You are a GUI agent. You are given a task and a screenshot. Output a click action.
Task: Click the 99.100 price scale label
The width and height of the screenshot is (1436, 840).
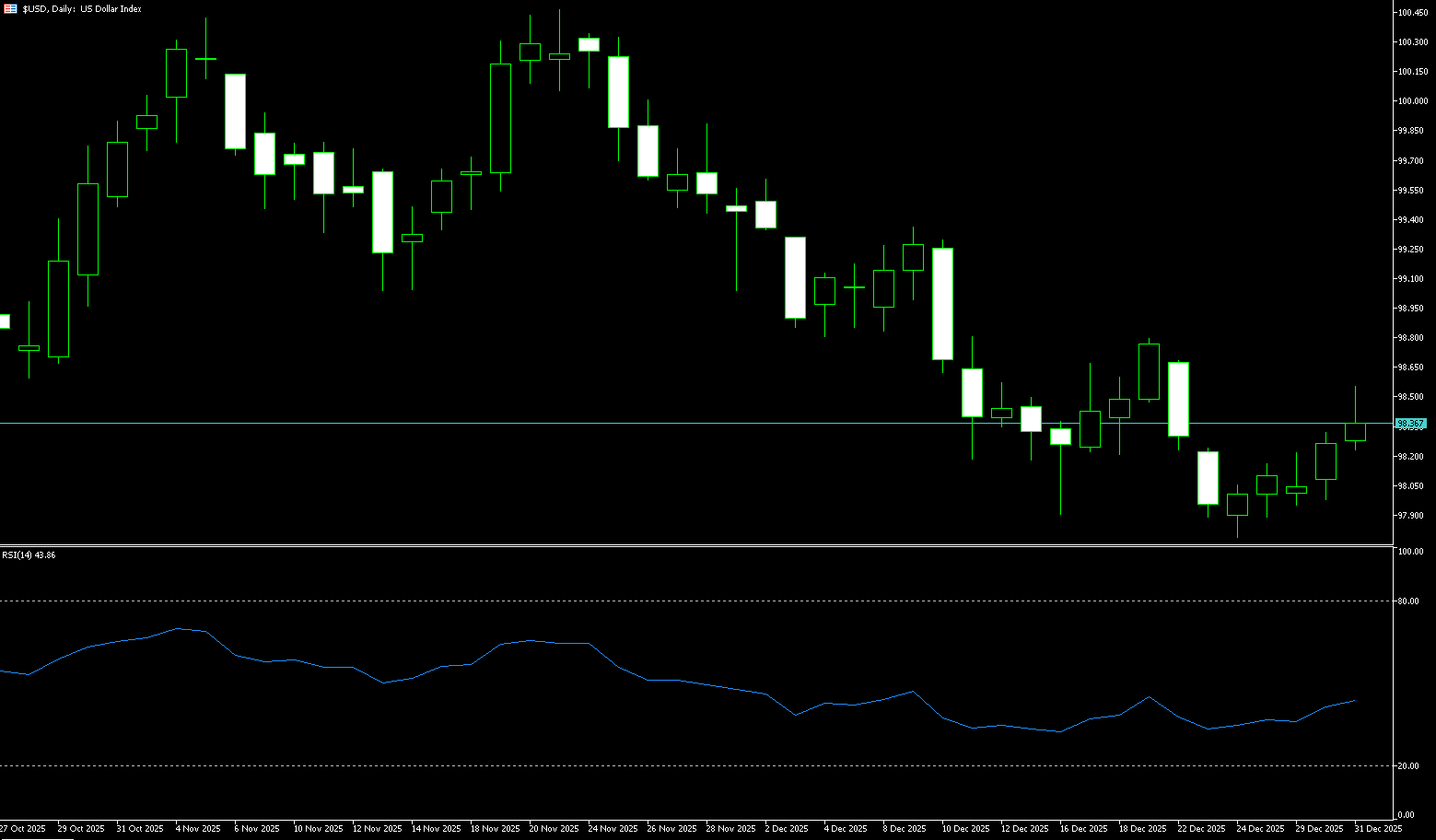click(x=1410, y=279)
